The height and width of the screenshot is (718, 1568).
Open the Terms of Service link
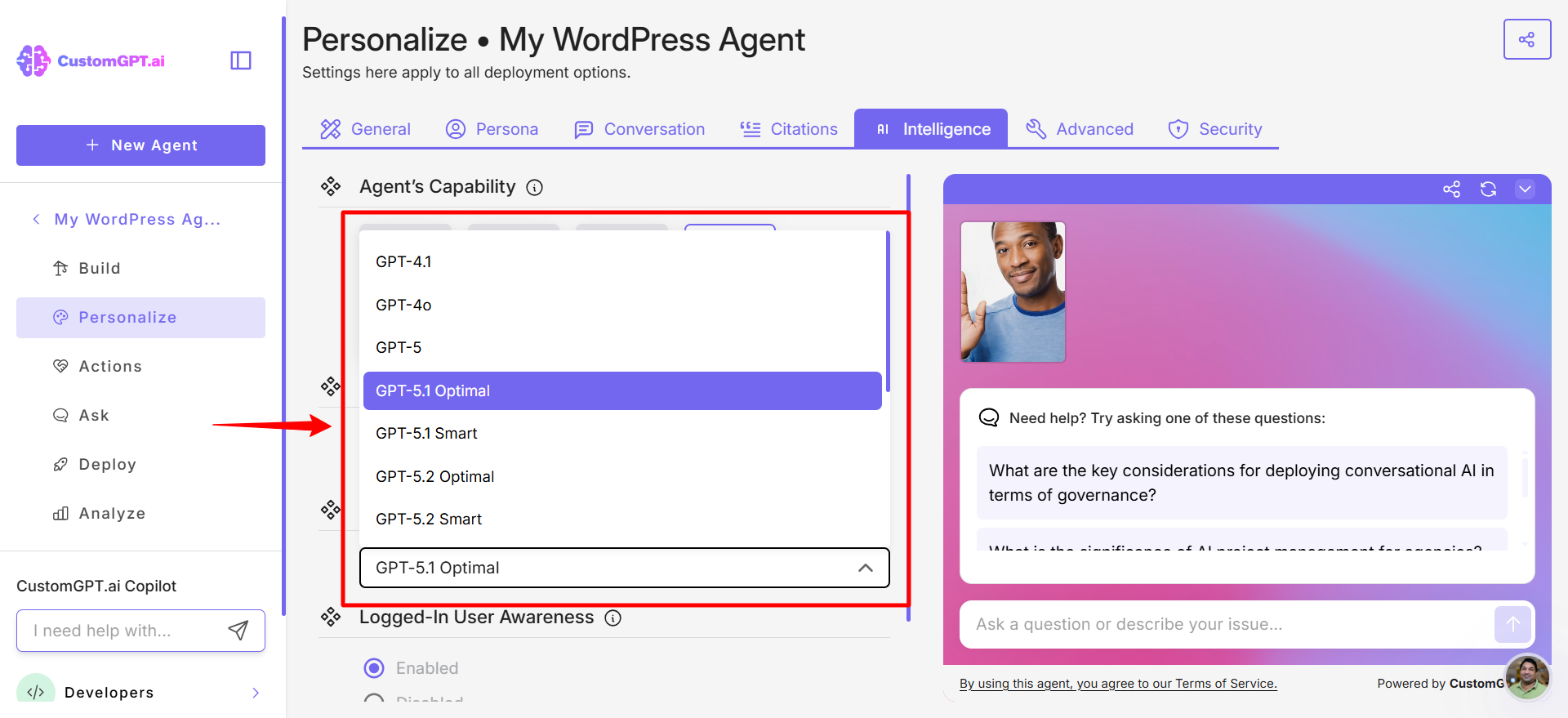coord(1118,684)
